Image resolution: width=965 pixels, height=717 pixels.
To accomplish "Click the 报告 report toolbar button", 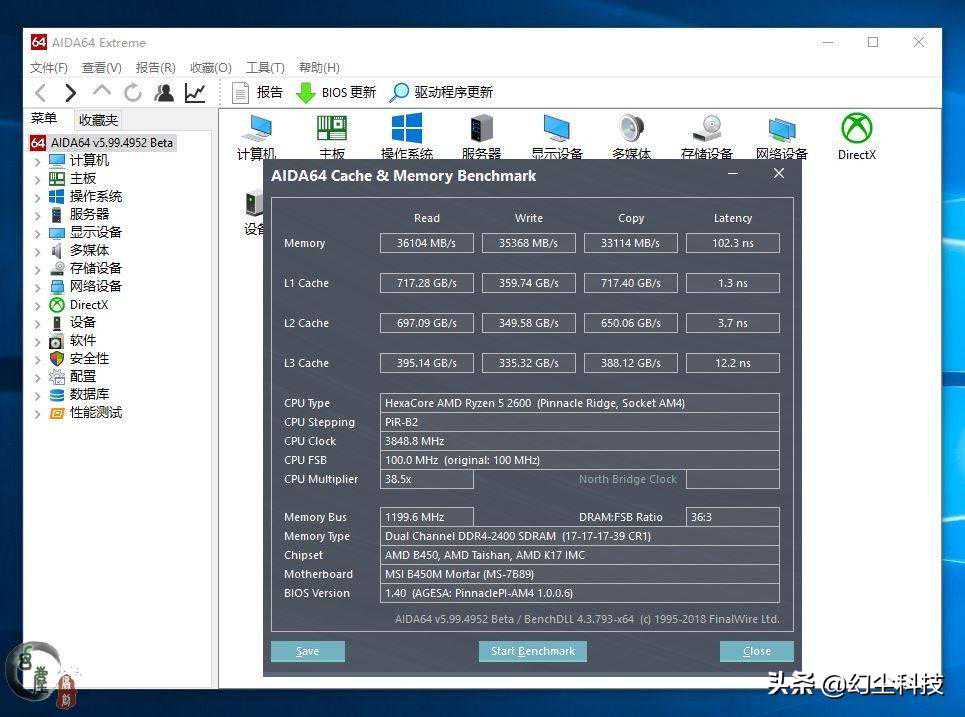I will [x=258, y=93].
